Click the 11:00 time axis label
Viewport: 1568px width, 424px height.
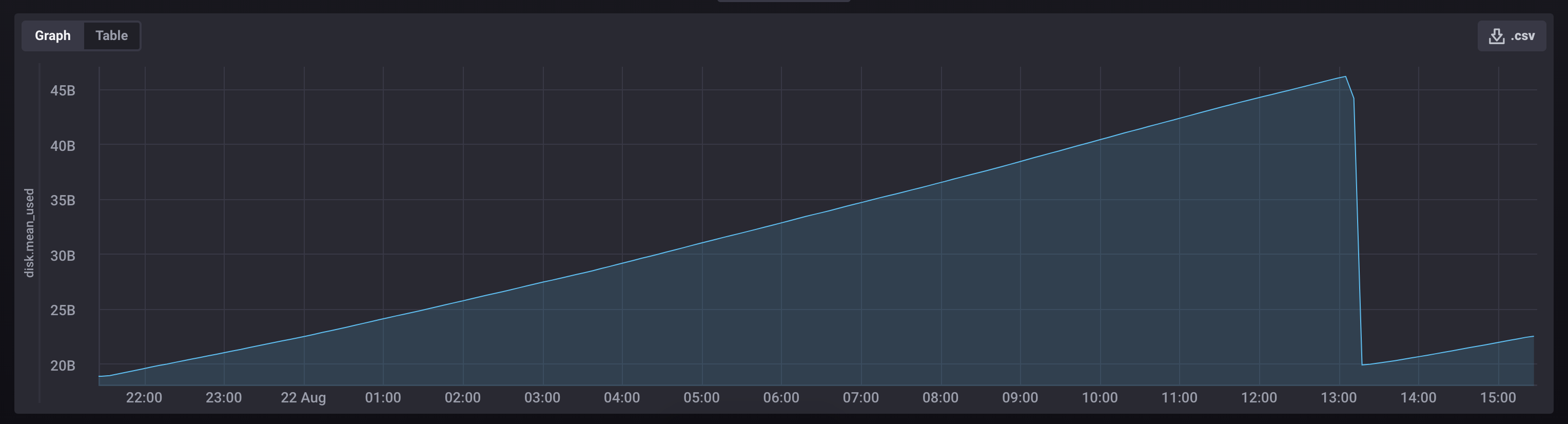coord(1180,398)
